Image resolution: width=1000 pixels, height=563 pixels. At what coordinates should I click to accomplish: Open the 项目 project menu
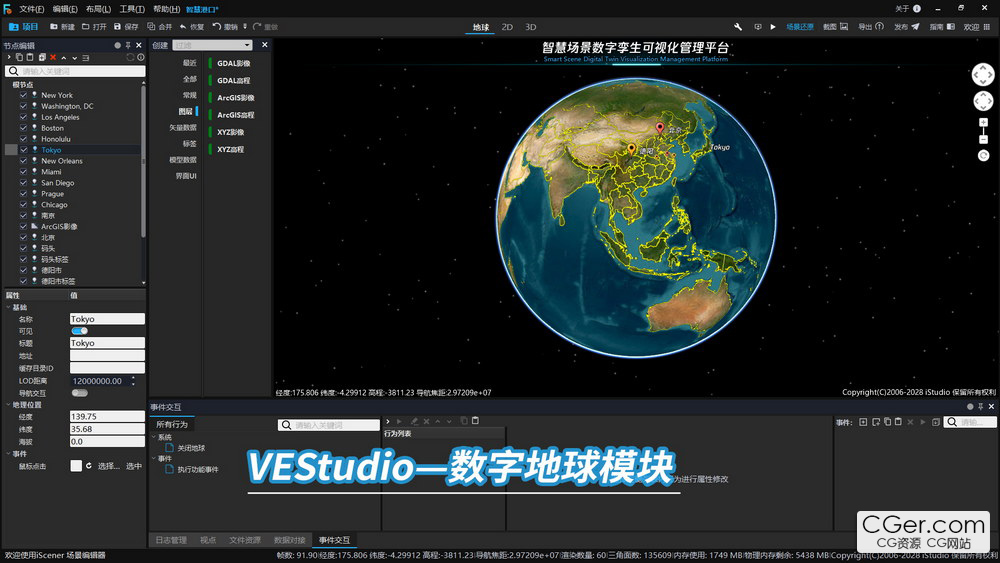tap(24, 27)
